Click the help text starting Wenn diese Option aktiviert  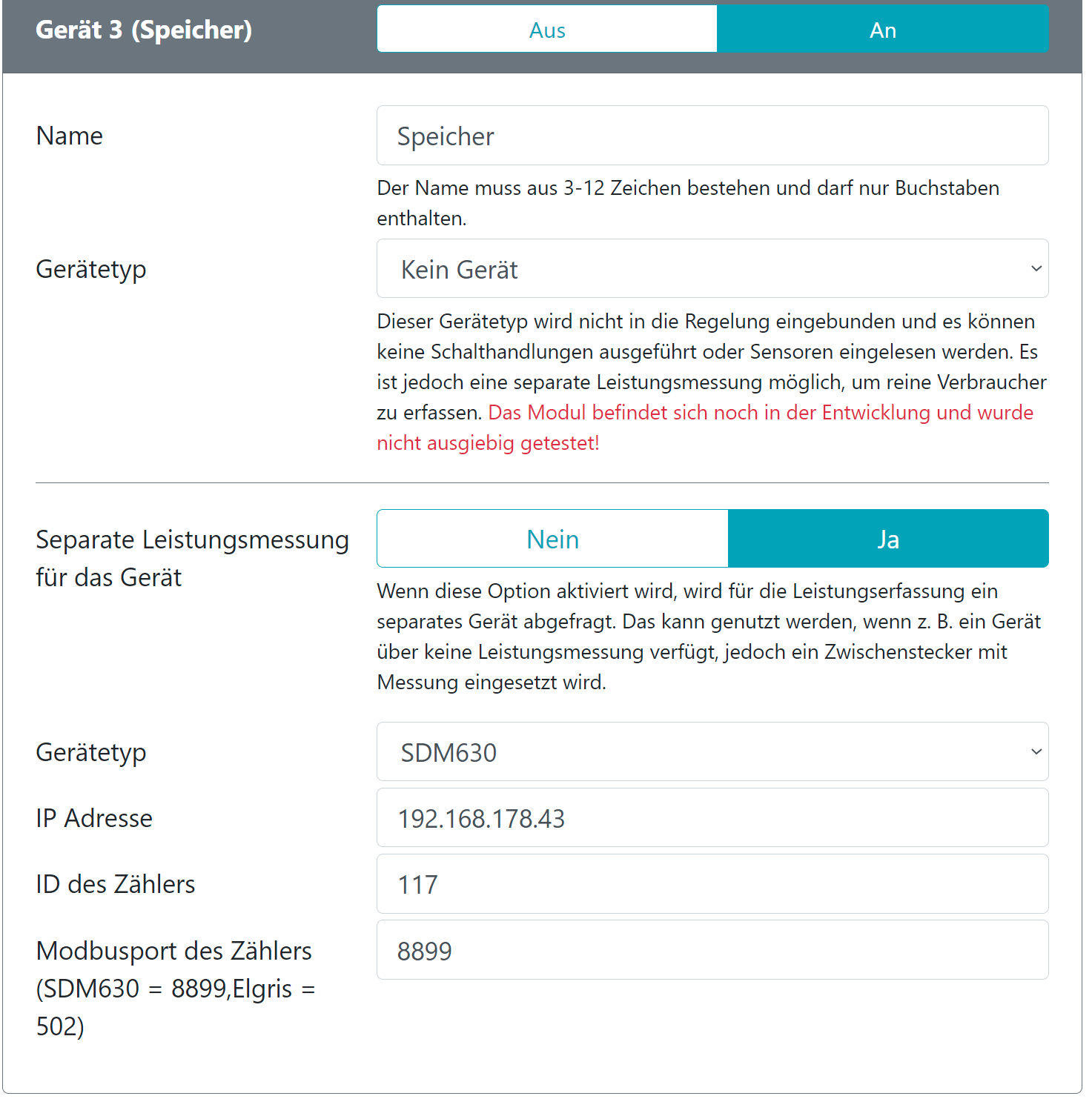[x=709, y=637]
